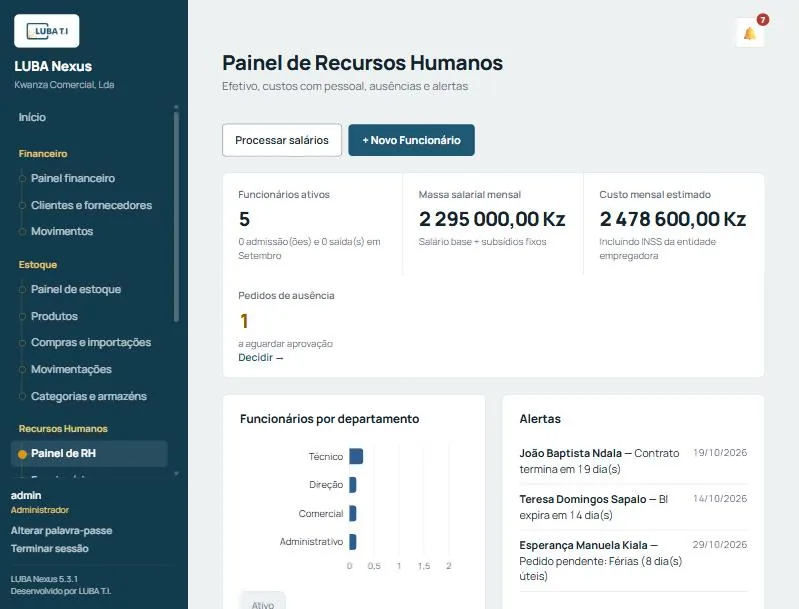The height and width of the screenshot is (609, 799).
Task: Click the Funcionários por departamento title
Action: (329, 419)
